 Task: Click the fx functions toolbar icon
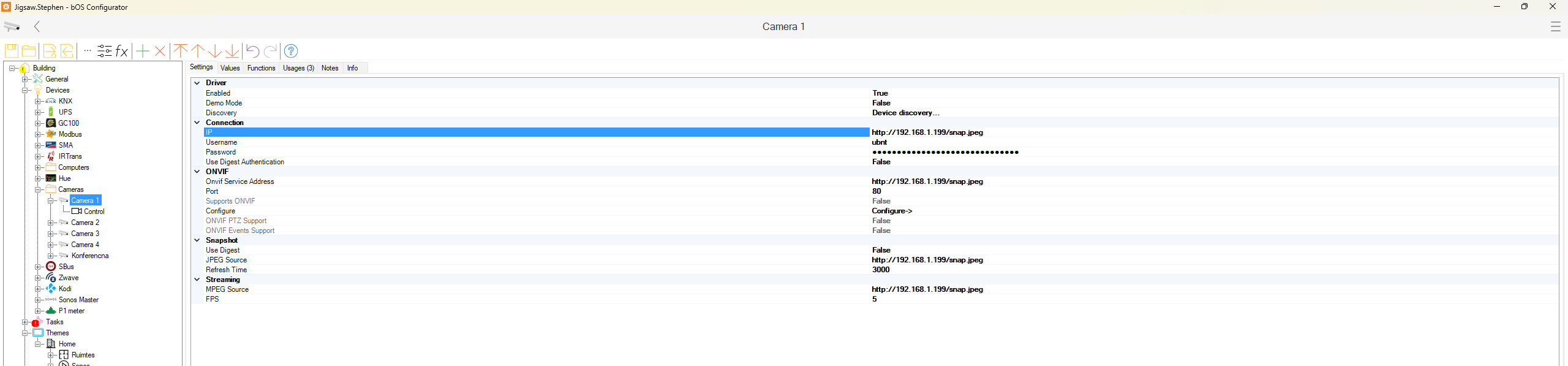(122, 51)
